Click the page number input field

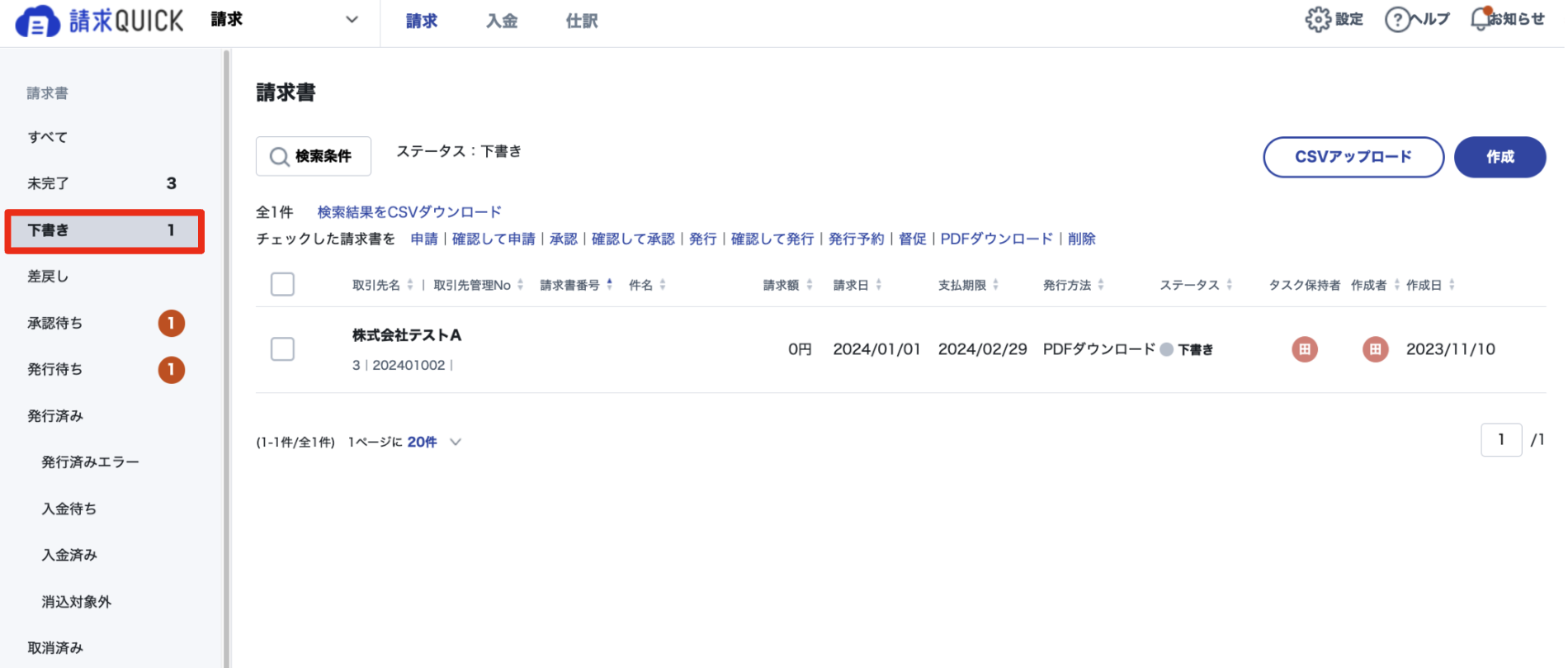point(1501,440)
